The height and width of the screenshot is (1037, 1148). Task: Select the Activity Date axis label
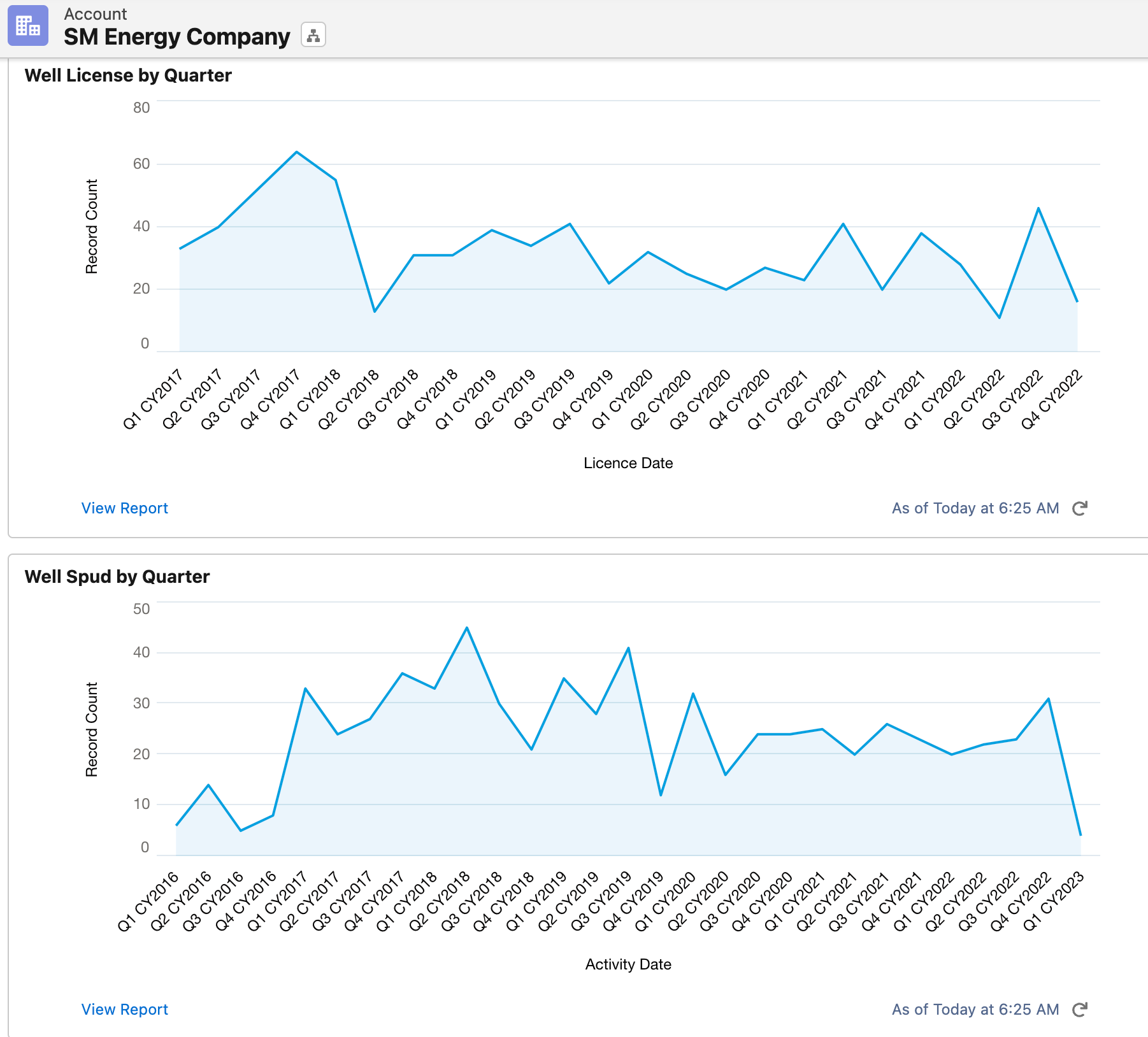point(627,964)
